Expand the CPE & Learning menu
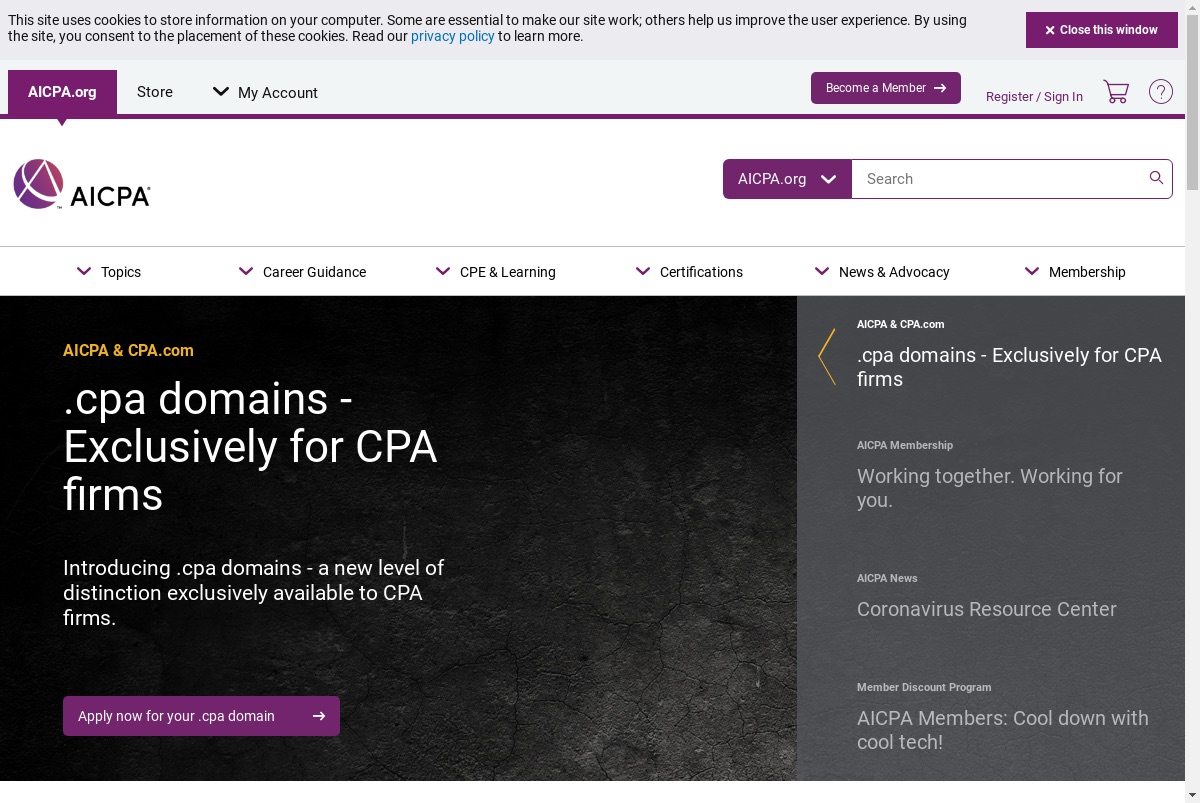 pos(496,272)
